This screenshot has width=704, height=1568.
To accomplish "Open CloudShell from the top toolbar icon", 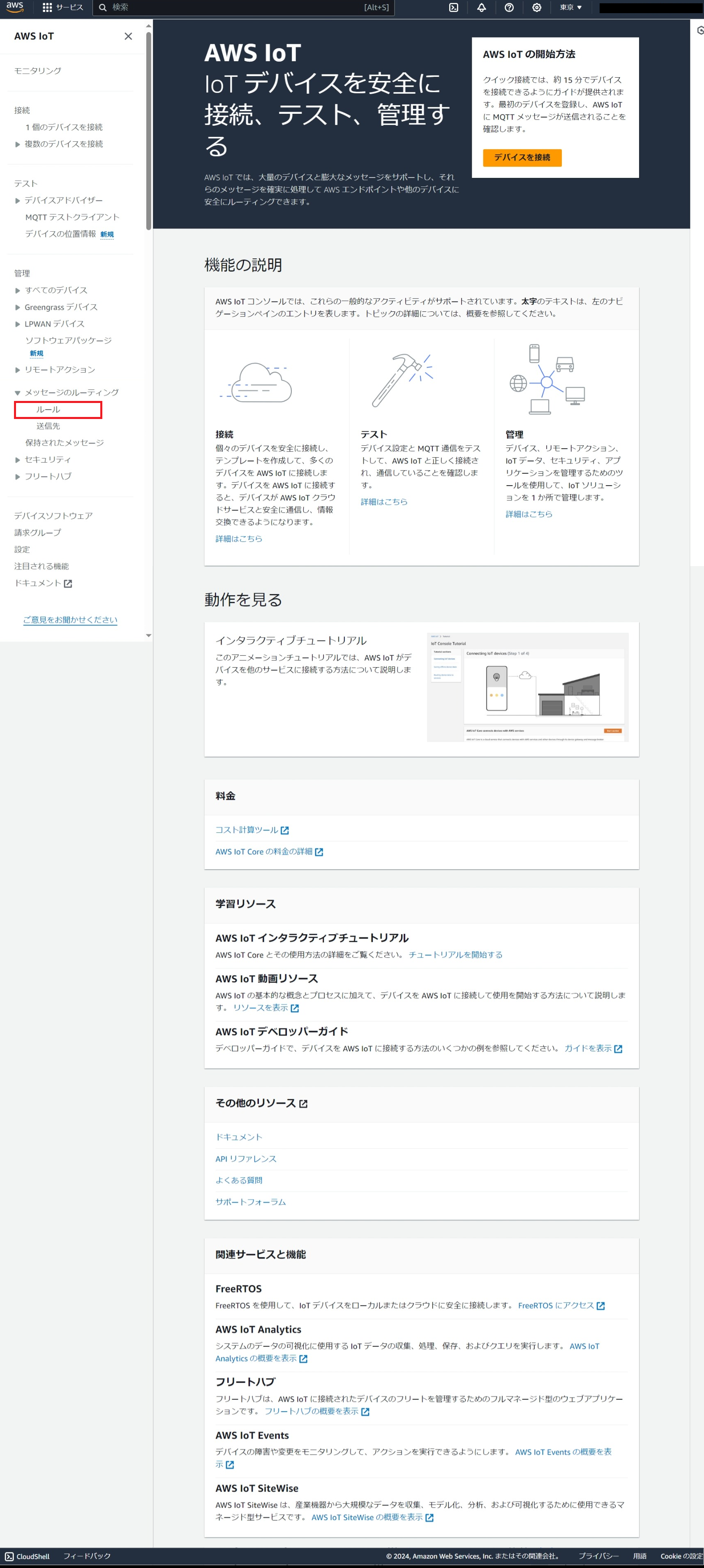I will coord(453,7).
